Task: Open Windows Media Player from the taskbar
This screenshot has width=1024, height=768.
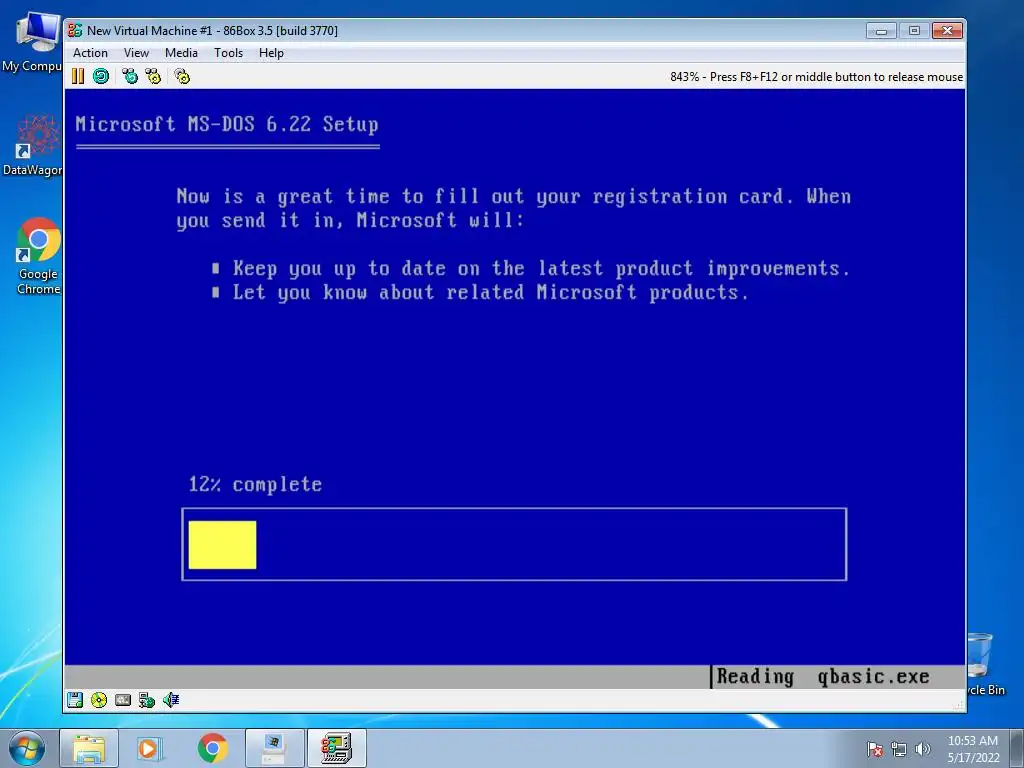Action: point(150,748)
